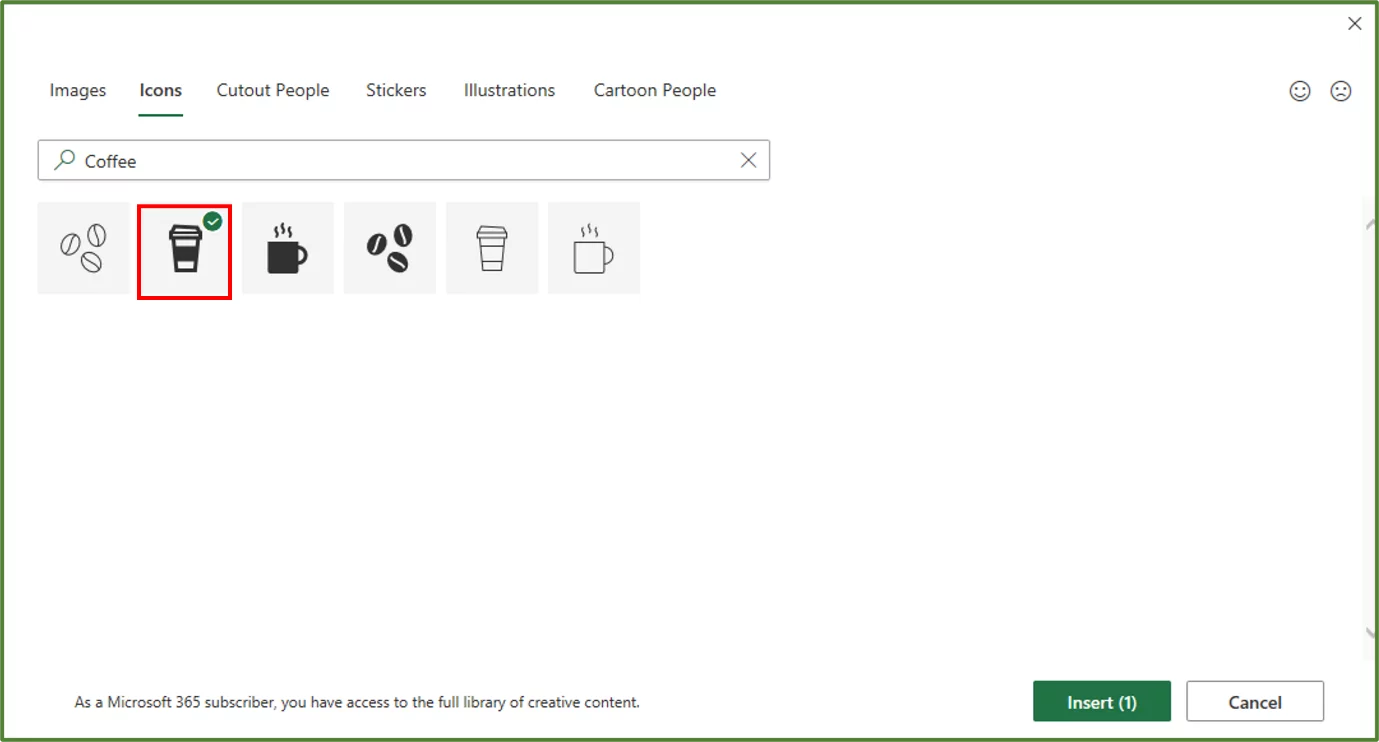Give positive feedback with the smiley face icon

(x=1300, y=90)
